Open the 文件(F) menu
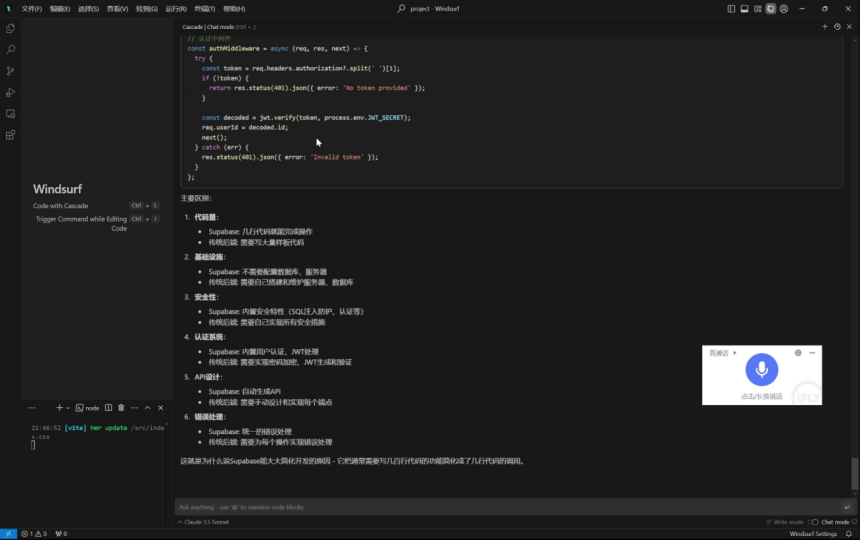 click(x=32, y=9)
